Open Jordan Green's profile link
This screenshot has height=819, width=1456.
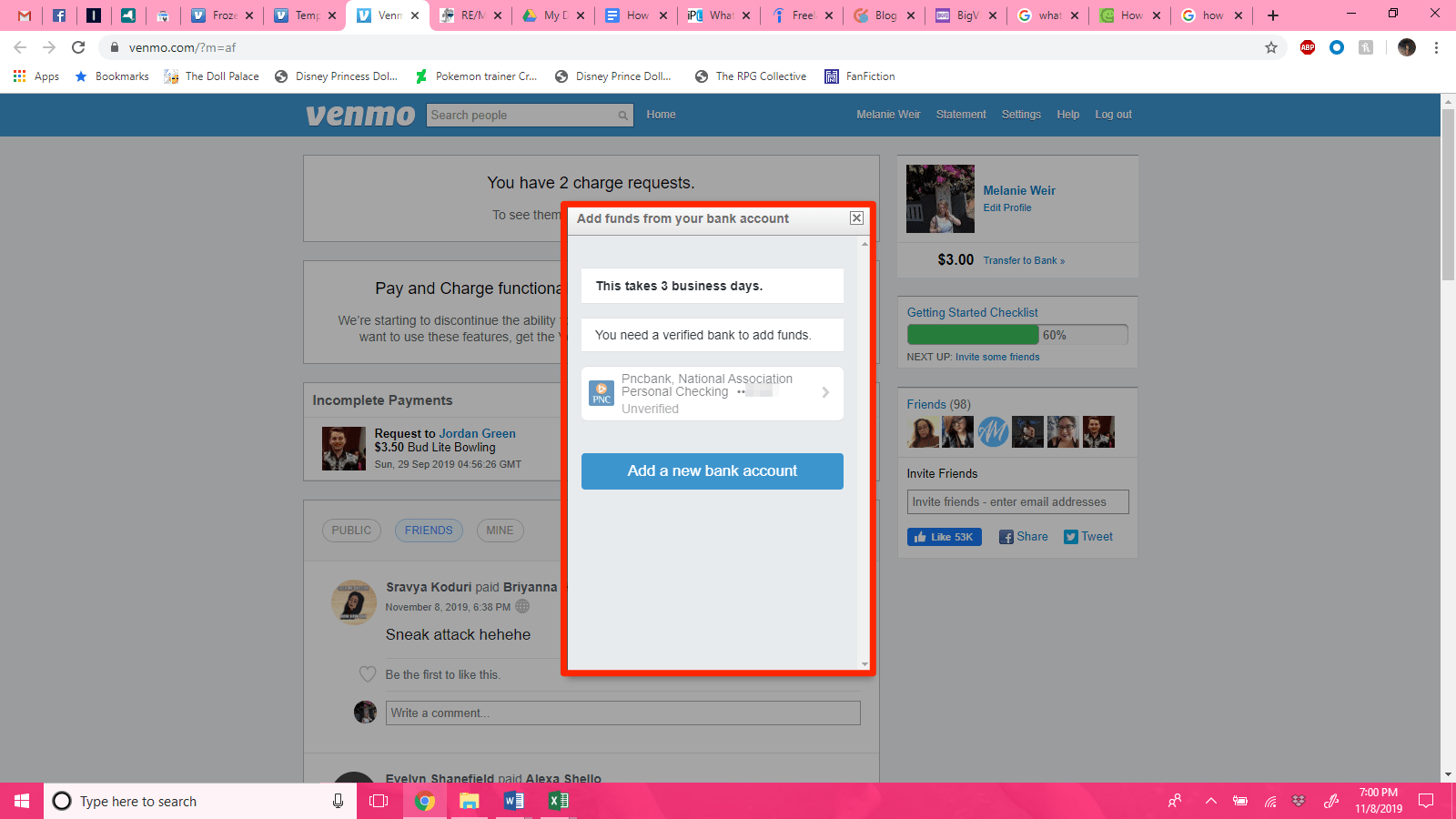(x=477, y=433)
